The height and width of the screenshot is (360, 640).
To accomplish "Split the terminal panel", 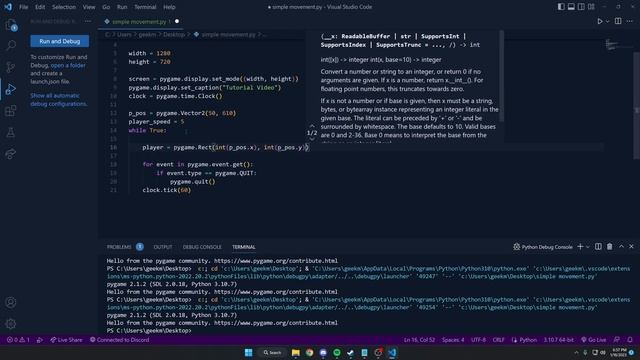I will click(x=598, y=247).
